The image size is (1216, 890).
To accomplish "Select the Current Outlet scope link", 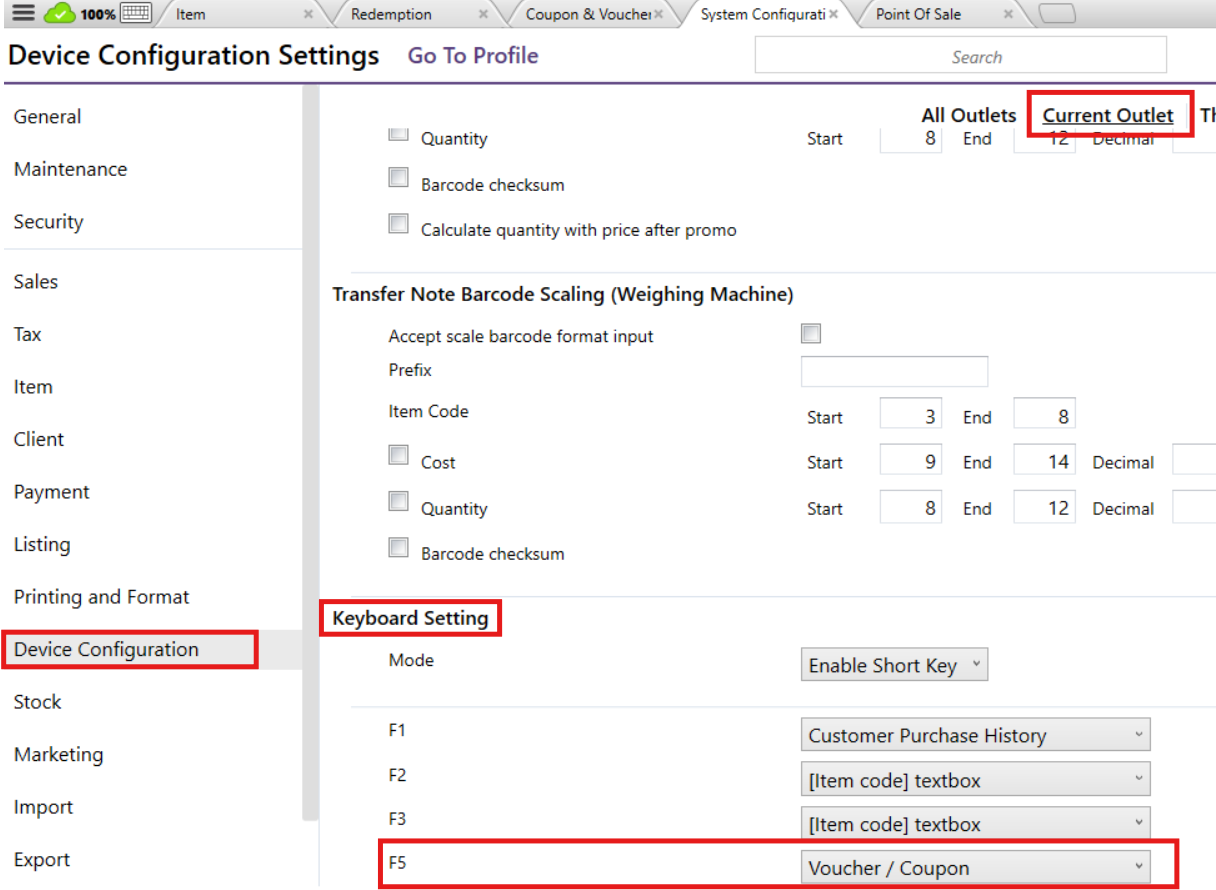I will [1108, 116].
